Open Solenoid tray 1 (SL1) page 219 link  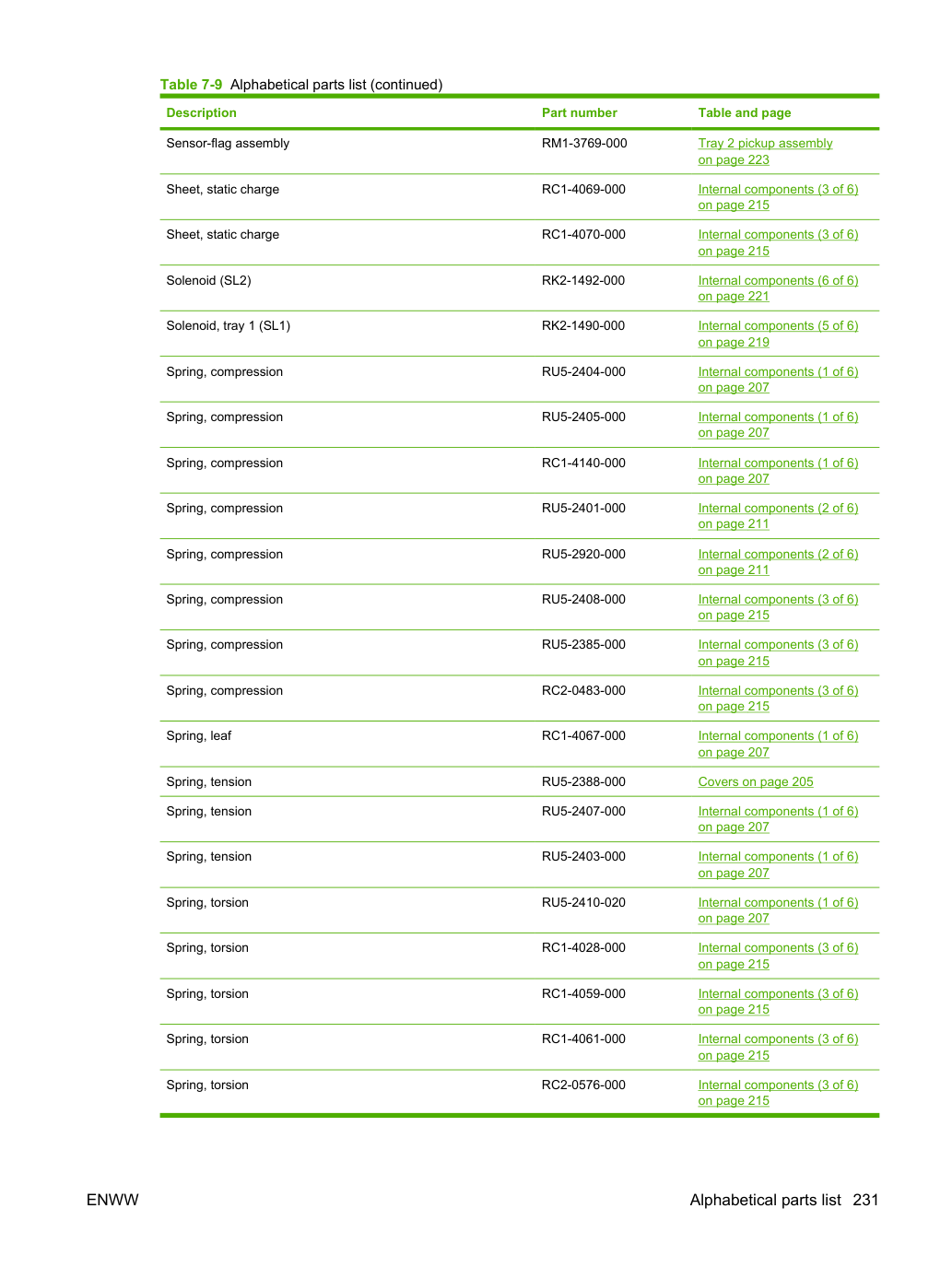click(x=778, y=334)
